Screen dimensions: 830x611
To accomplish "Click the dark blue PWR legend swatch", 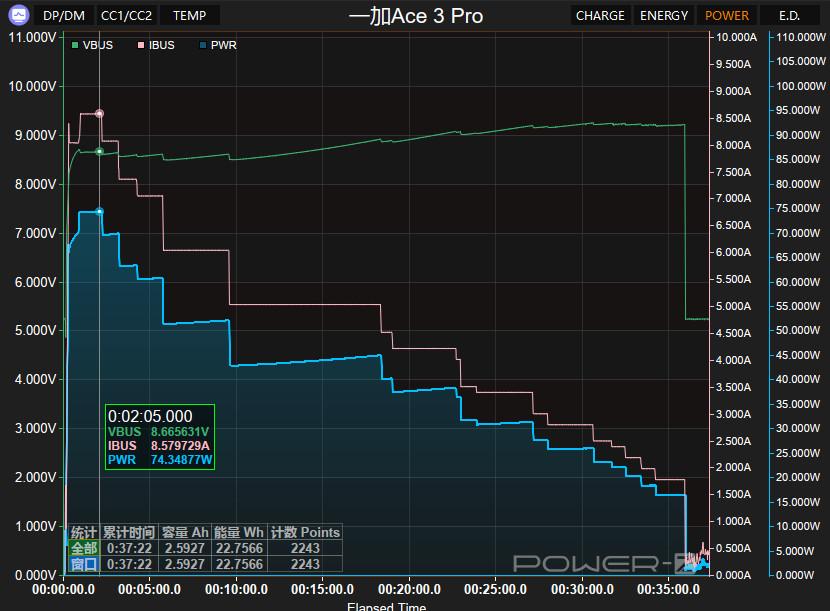I will [203, 46].
